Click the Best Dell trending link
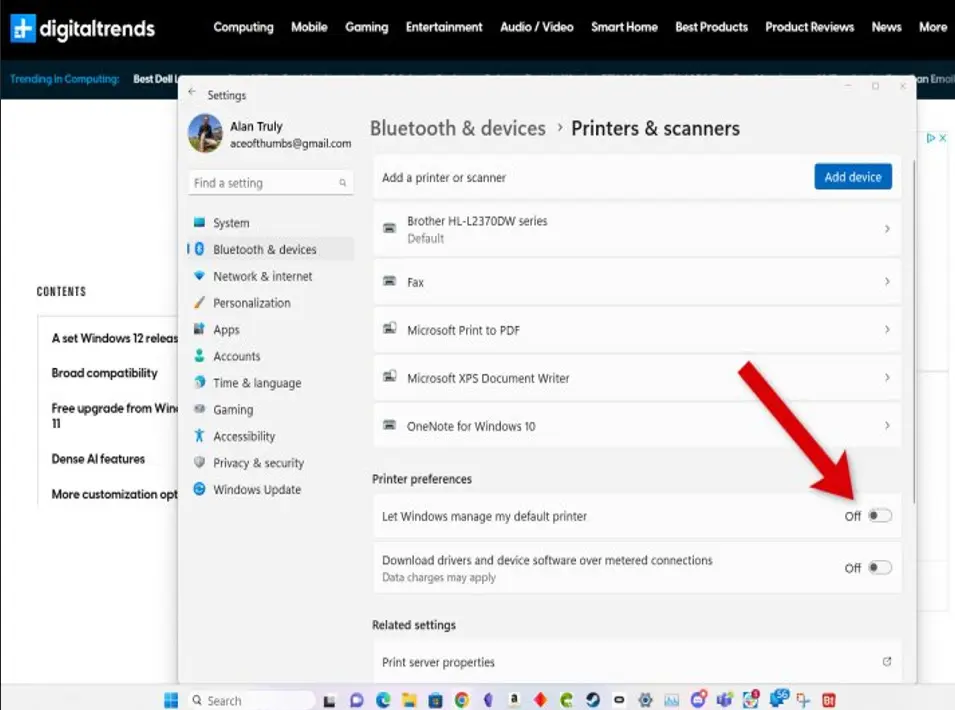Viewport: 955px width, 710px height. (155, 79)
